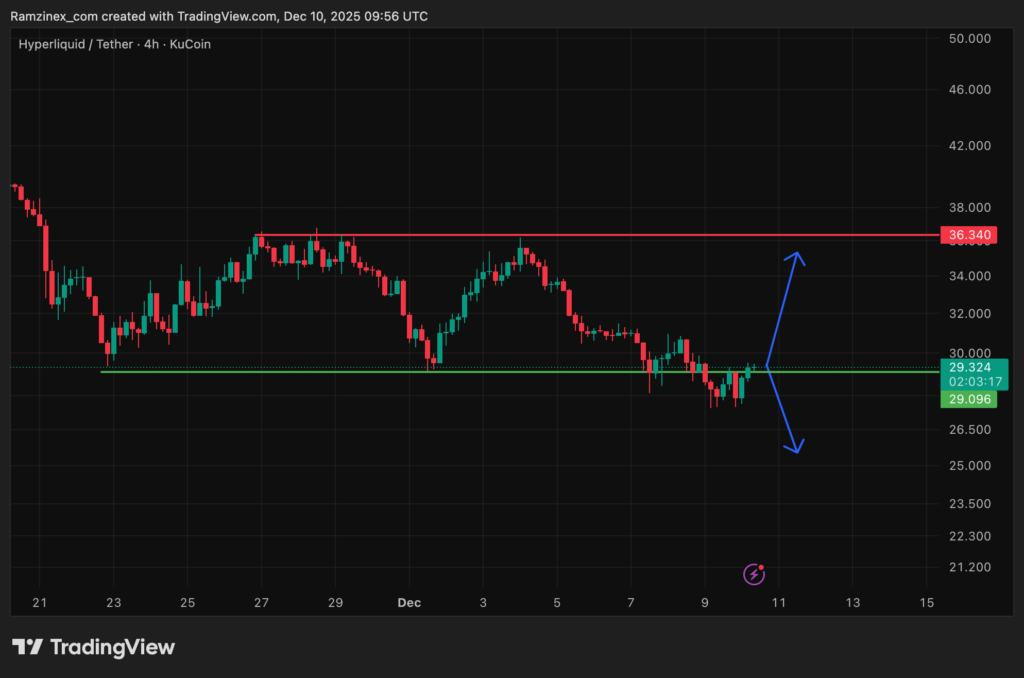Click the '15' date on time axis

(x=926, y=602)
